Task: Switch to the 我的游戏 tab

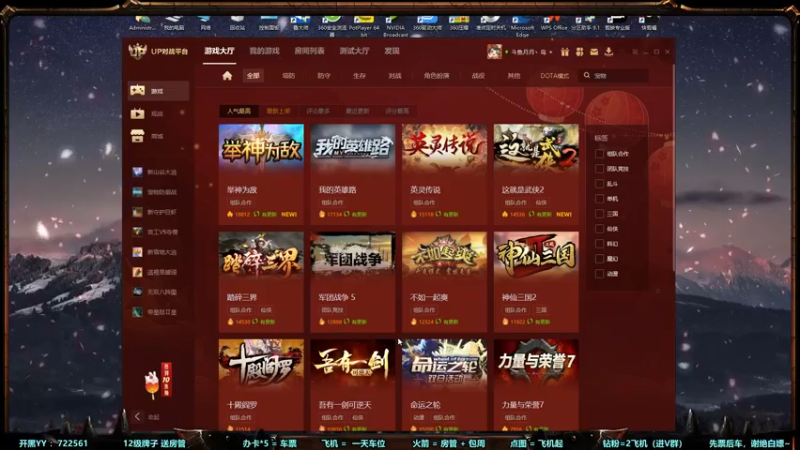Action: point(264,51)
